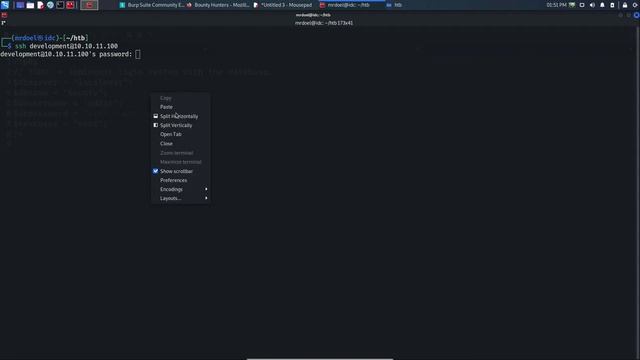Click the red launcher icon in panel
This screenshot has height=360, width=640.
(70, 5)
